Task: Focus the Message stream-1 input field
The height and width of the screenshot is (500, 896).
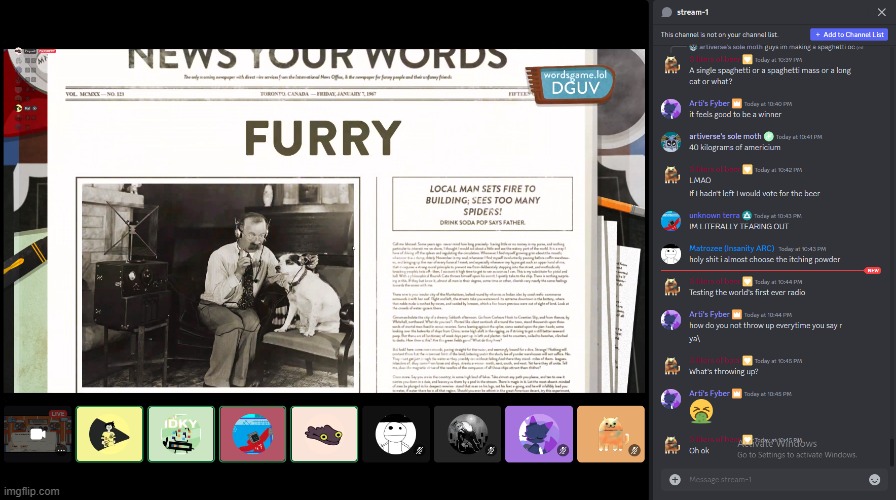Action: pyautogui.click(x=774, y=479)
